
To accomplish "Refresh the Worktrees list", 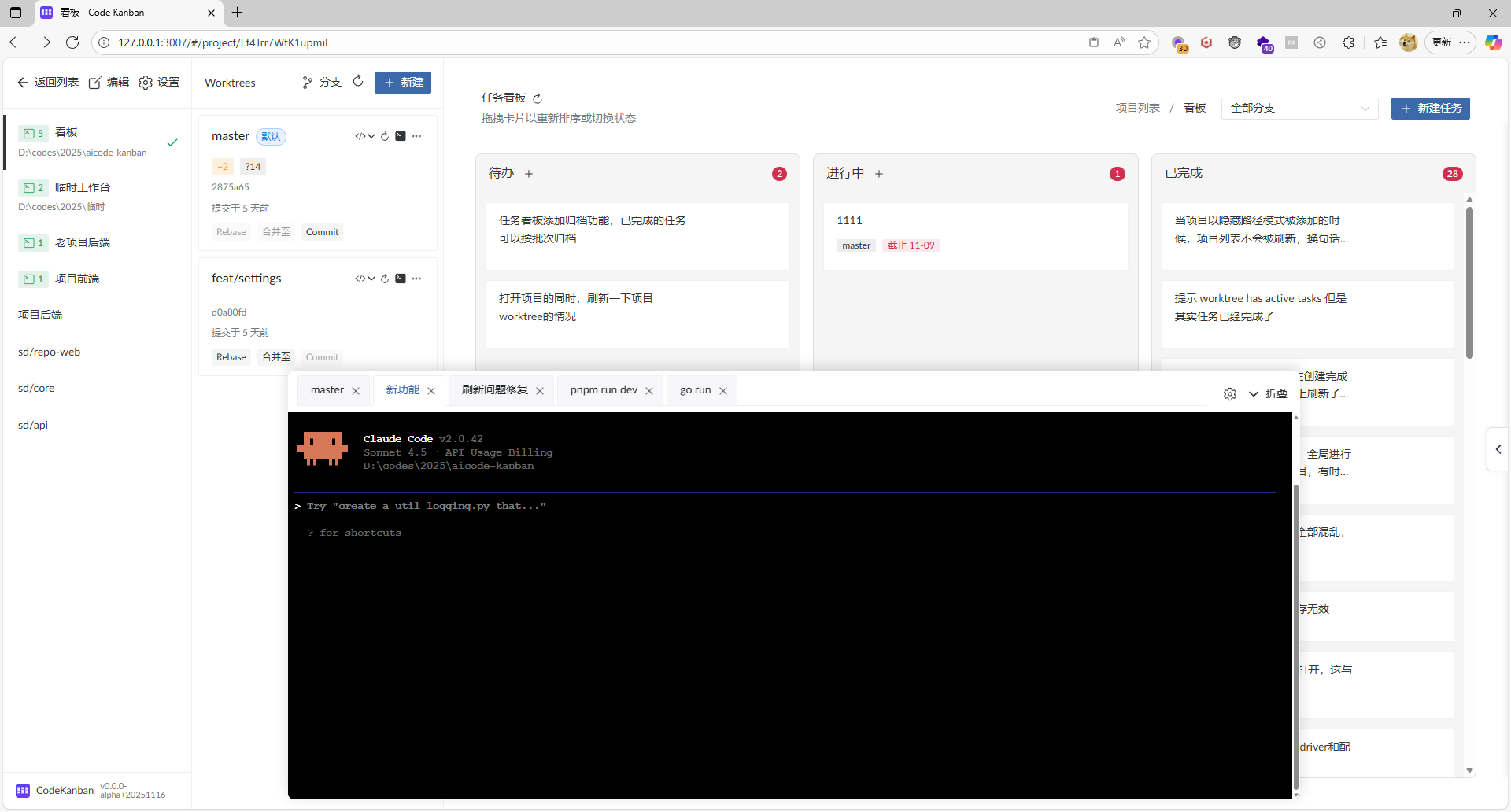I will (x=358, y=81).
